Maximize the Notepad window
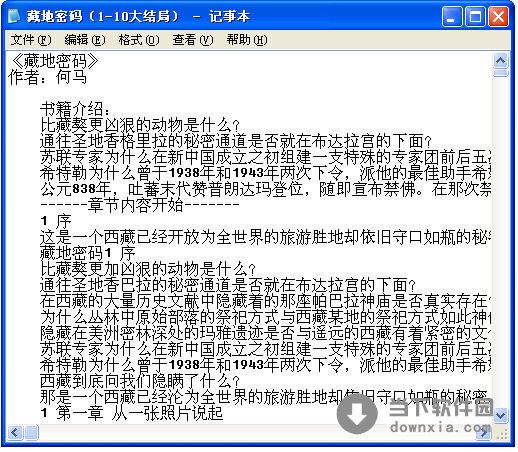The image size is (518, 452). [x=475, y=16]
